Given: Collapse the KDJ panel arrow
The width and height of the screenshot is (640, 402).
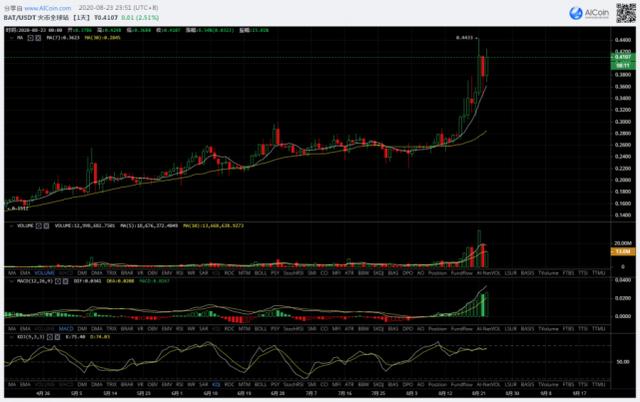Looking at the screenshot, I should (x=11, y=337).
